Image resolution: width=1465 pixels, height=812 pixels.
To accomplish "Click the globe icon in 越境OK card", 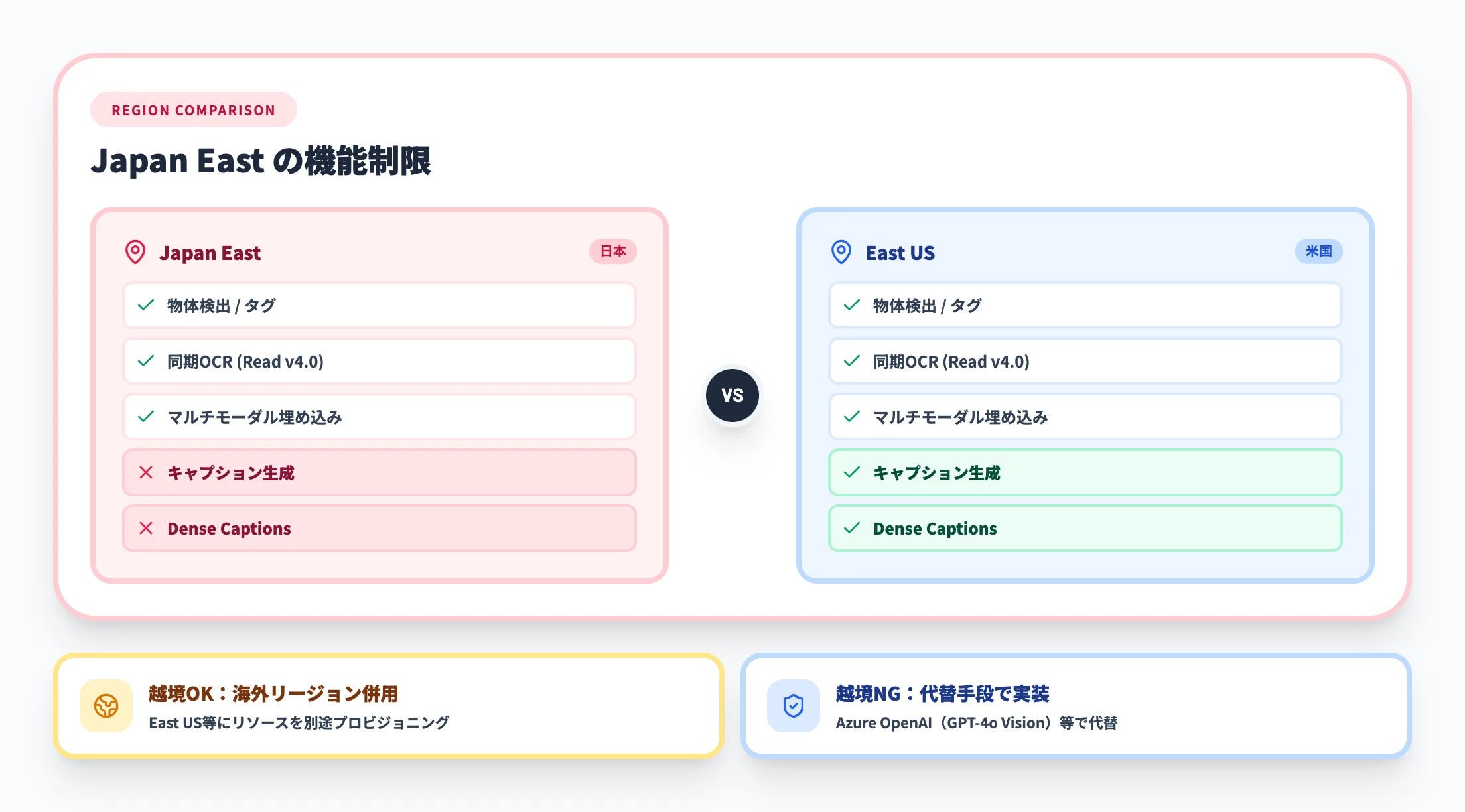I will tap(106, 706).
